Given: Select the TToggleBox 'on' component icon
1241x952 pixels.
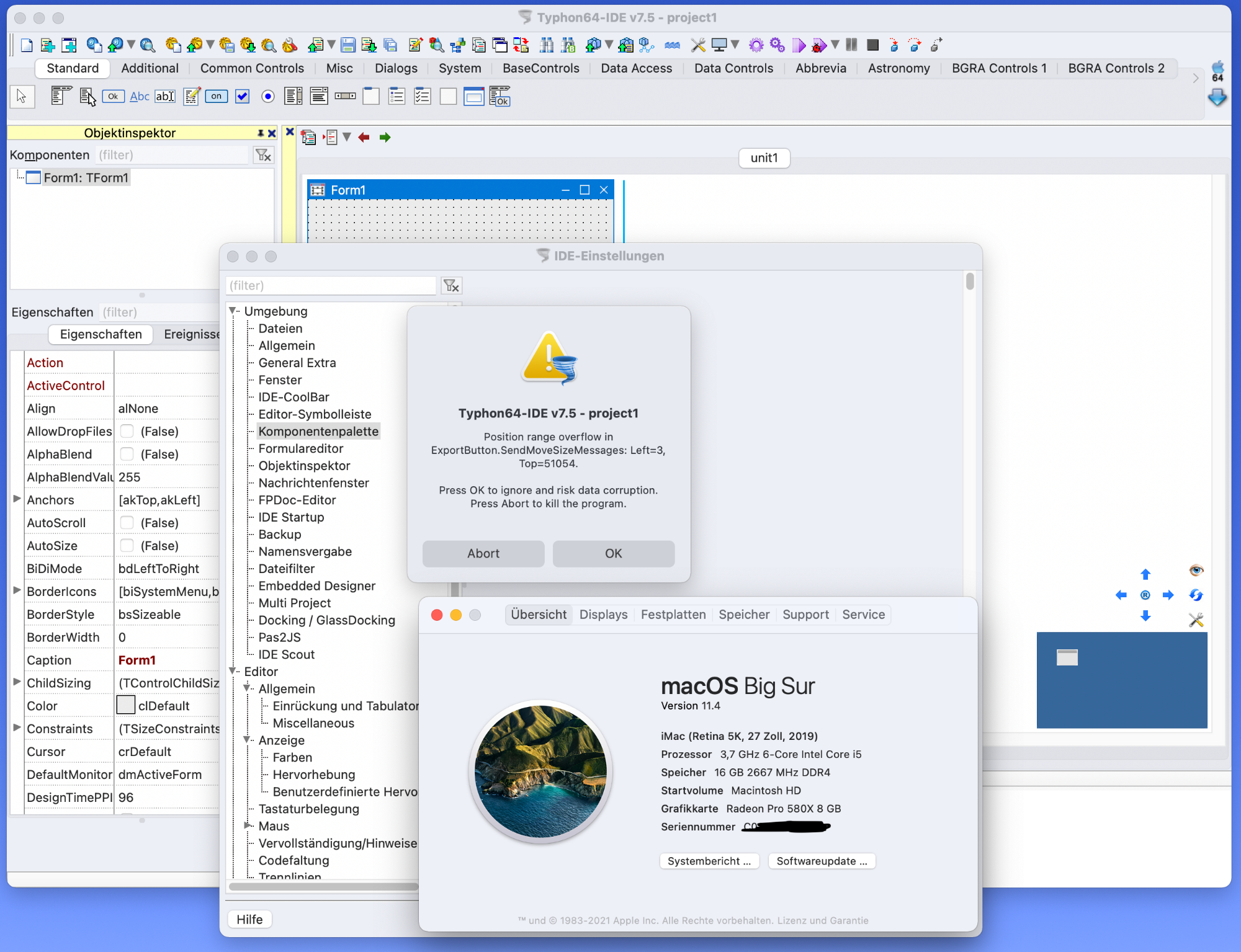Looking at the screenshot, I should pyautogui.click(x=216, y=96).
